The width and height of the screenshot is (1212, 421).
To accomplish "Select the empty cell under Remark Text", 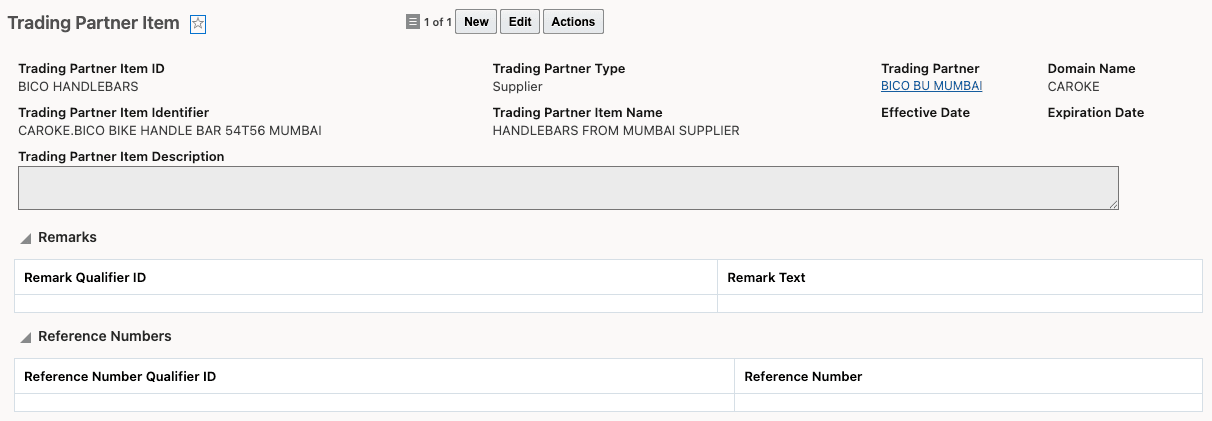I will click(x=959, y=303).
